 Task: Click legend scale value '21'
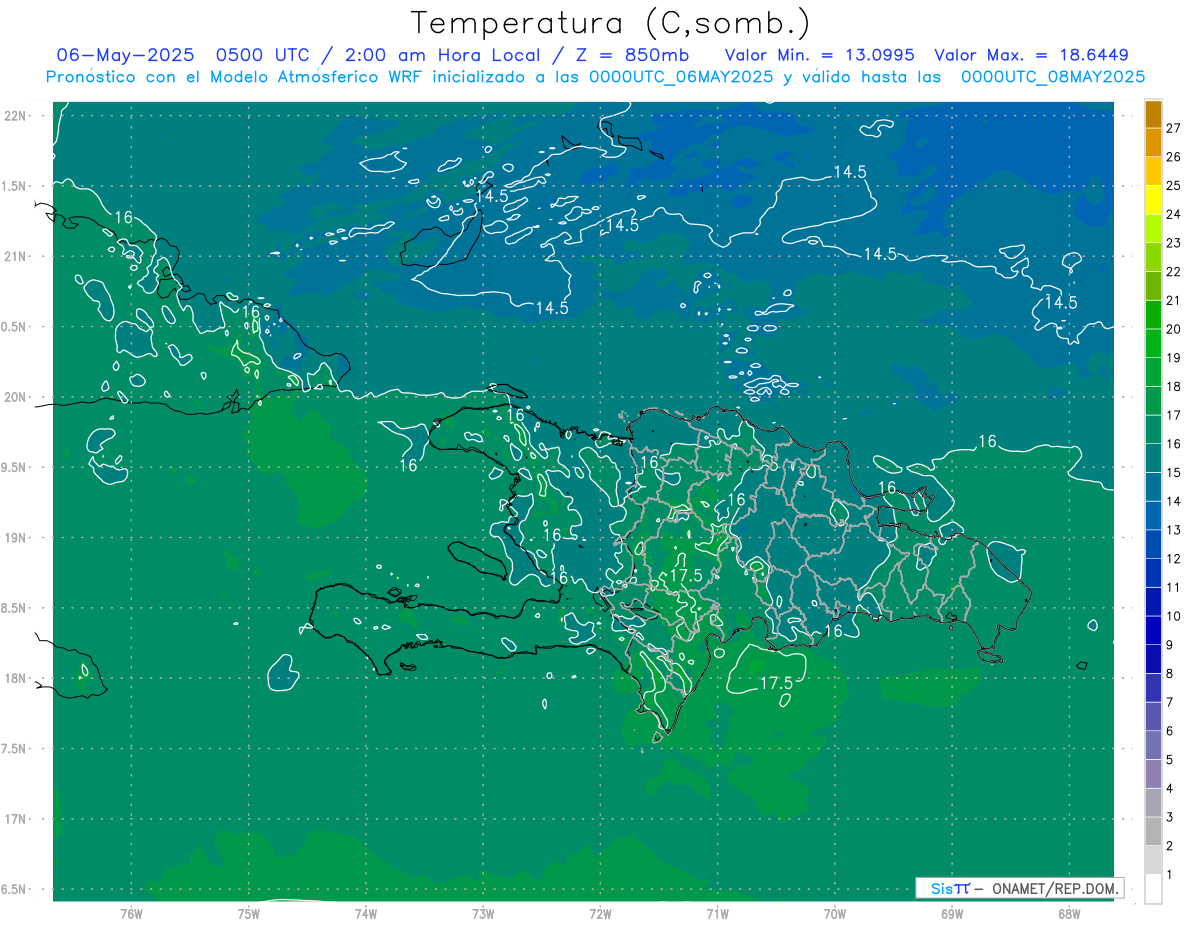point(1174,300)
